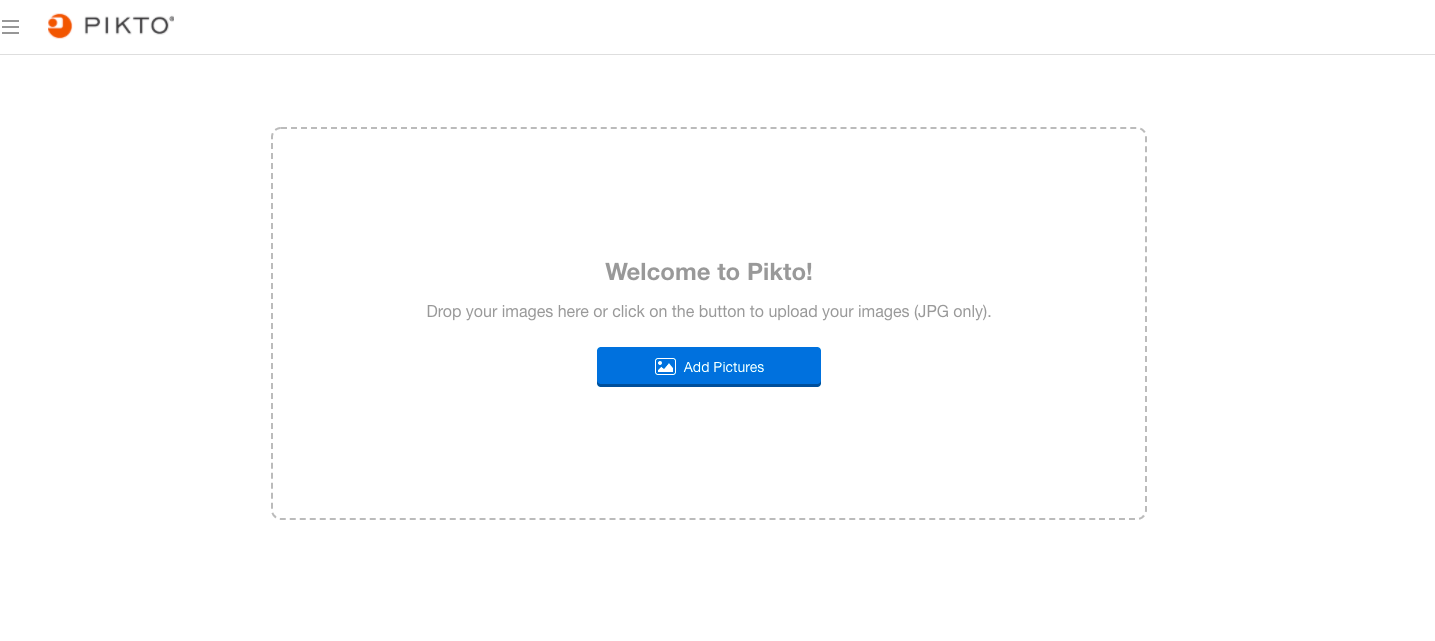The height and width of the screenshot is (641, 1435).
Task: Click the blank space below Add Pictures button
Action: point(709,450)
